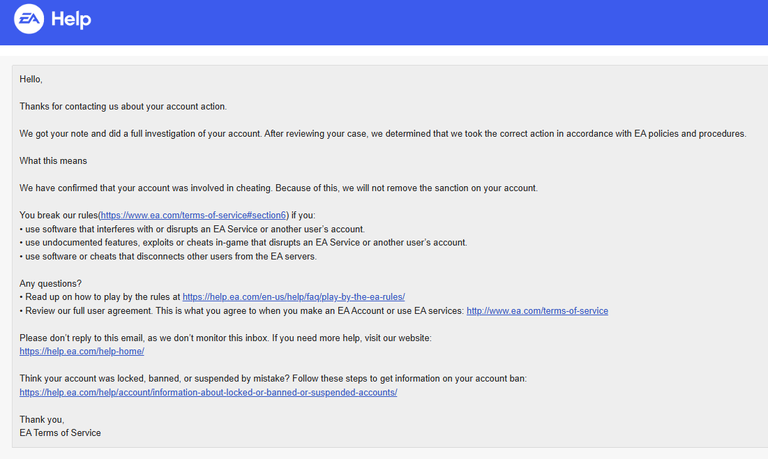Open the locked-or-banned-or-suspended-accounts information link
Viewport: 768px width, 459px height.
coord(208,393)
